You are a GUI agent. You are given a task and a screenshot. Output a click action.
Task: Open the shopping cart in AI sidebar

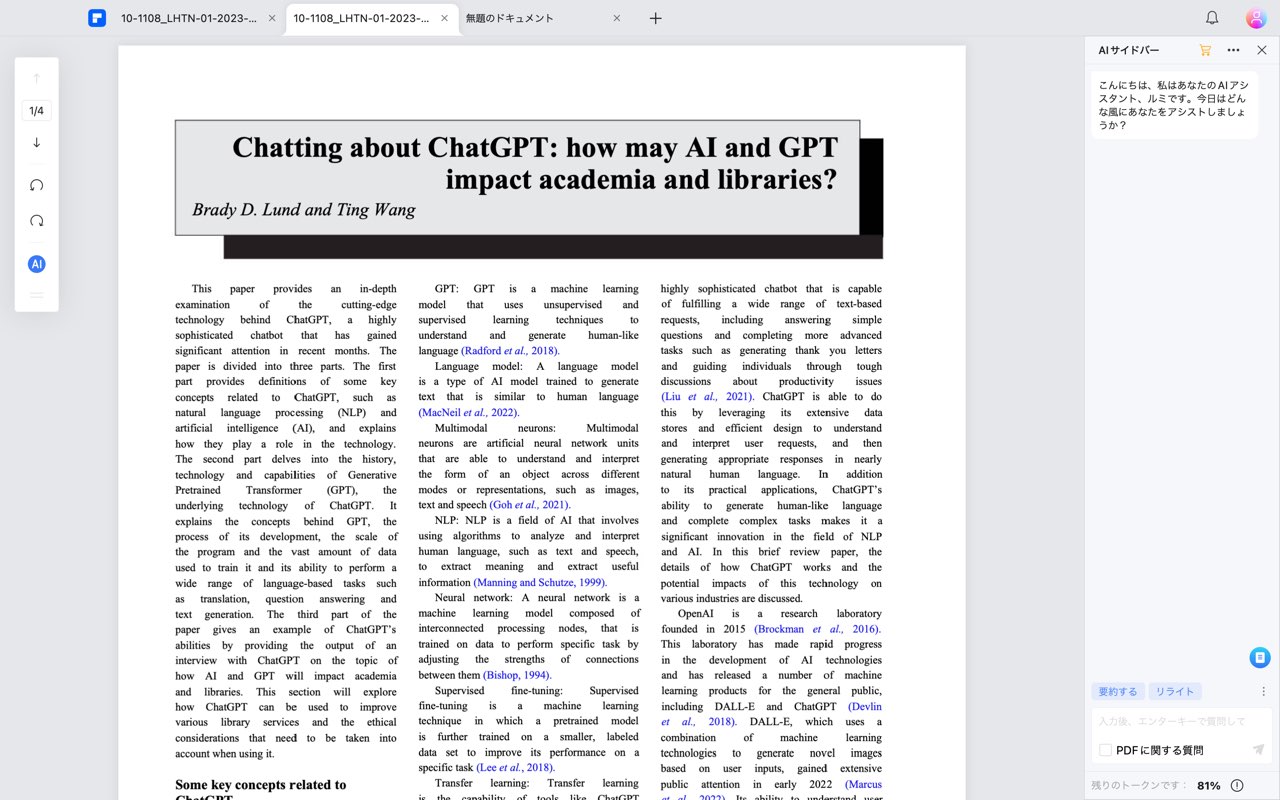tap(1205, 50)
